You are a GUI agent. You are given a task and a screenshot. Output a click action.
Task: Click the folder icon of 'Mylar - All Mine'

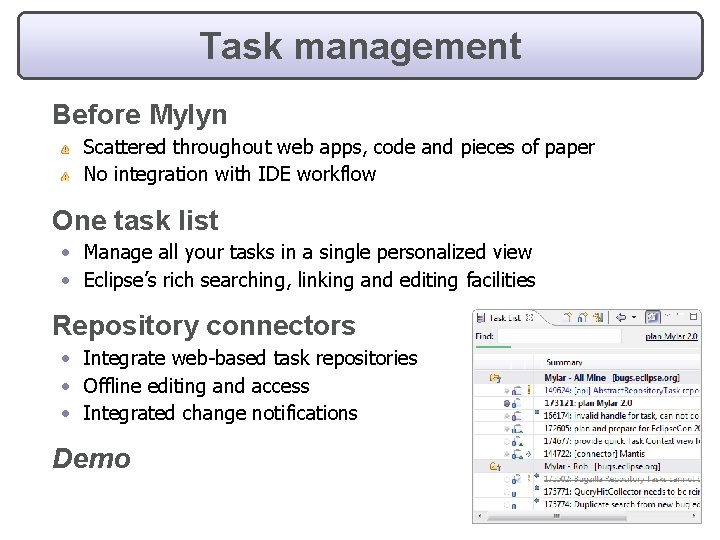point(495,377)
